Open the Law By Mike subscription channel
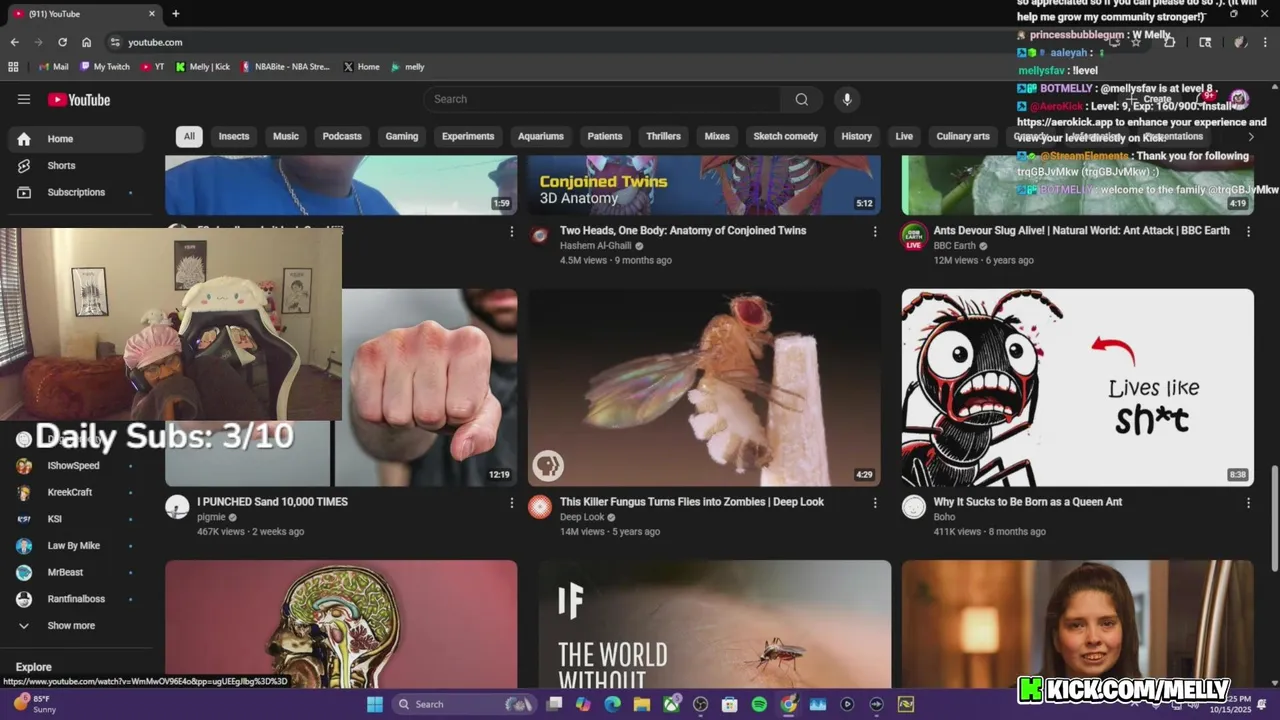Screen dimensions: 1280x720 (75, 546)
